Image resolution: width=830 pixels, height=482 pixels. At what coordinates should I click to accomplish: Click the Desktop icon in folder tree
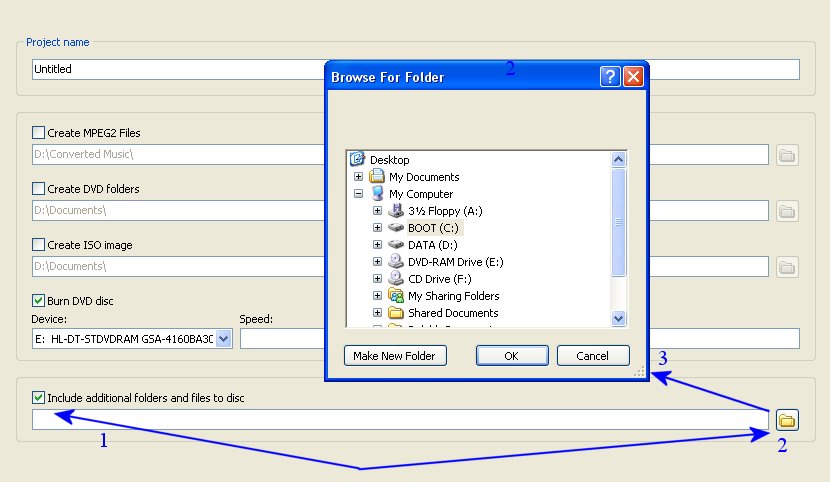(x=357, y=159)
